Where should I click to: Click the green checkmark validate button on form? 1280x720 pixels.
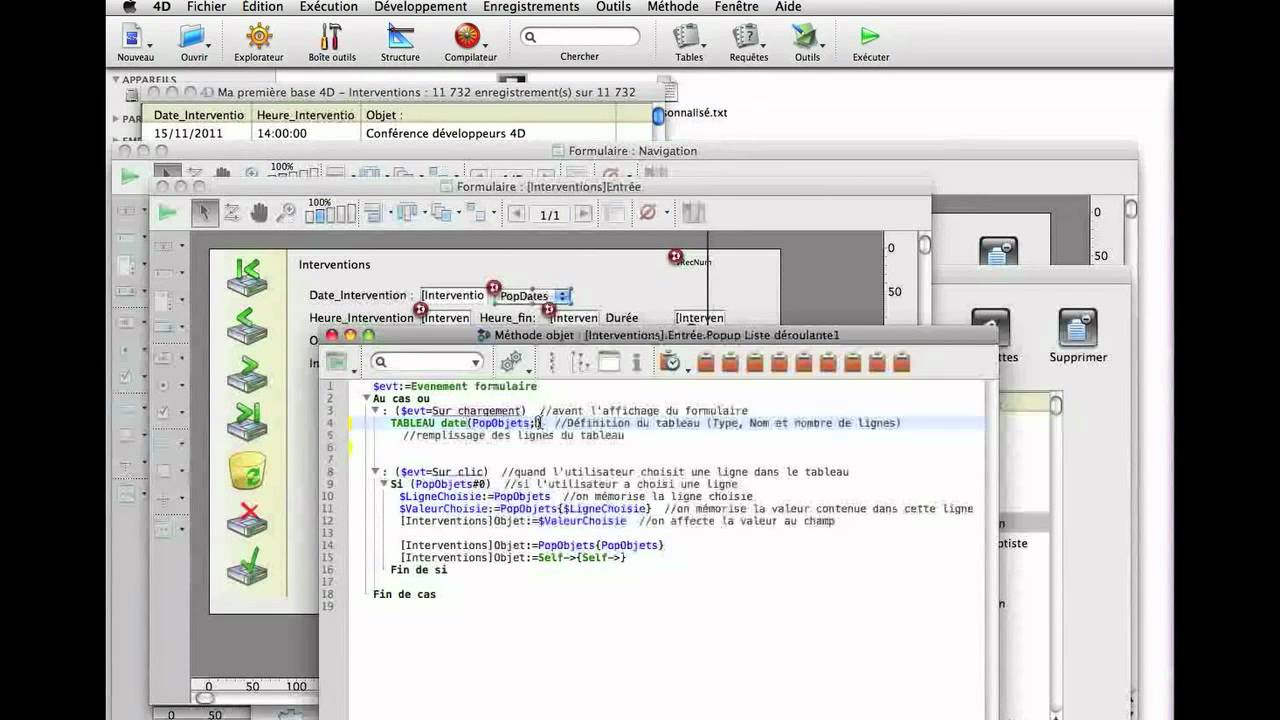pyautogui.click(x=247, y=566)
